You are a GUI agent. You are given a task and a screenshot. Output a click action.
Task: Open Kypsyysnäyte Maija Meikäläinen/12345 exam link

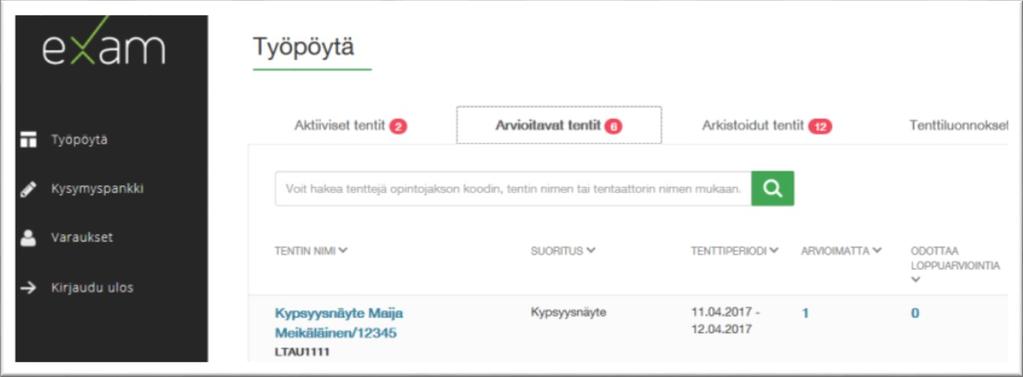[x=339, y=323]
